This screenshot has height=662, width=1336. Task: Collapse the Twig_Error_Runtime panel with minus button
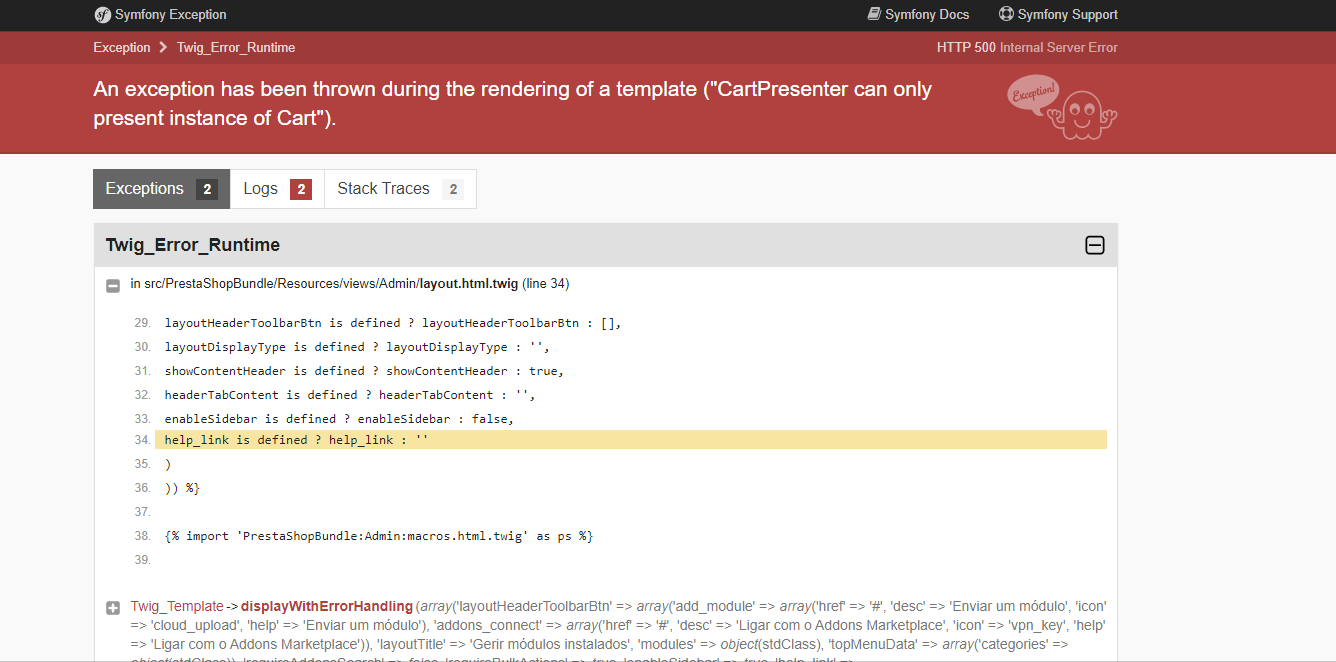pyautogui.click(x=1095, y=245)
